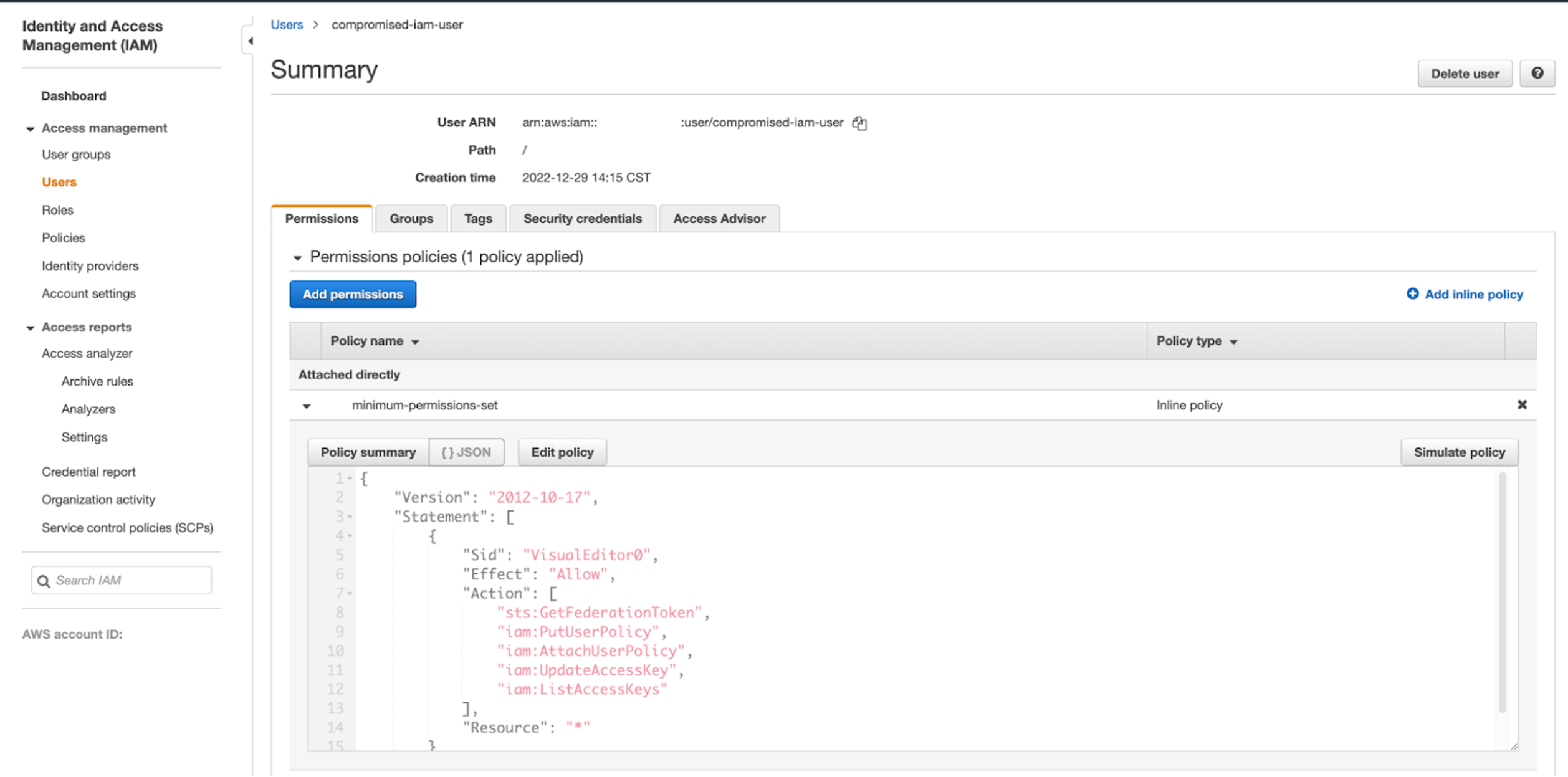
Task: Click the Delete user button
Action: [x=1465, y=74]
